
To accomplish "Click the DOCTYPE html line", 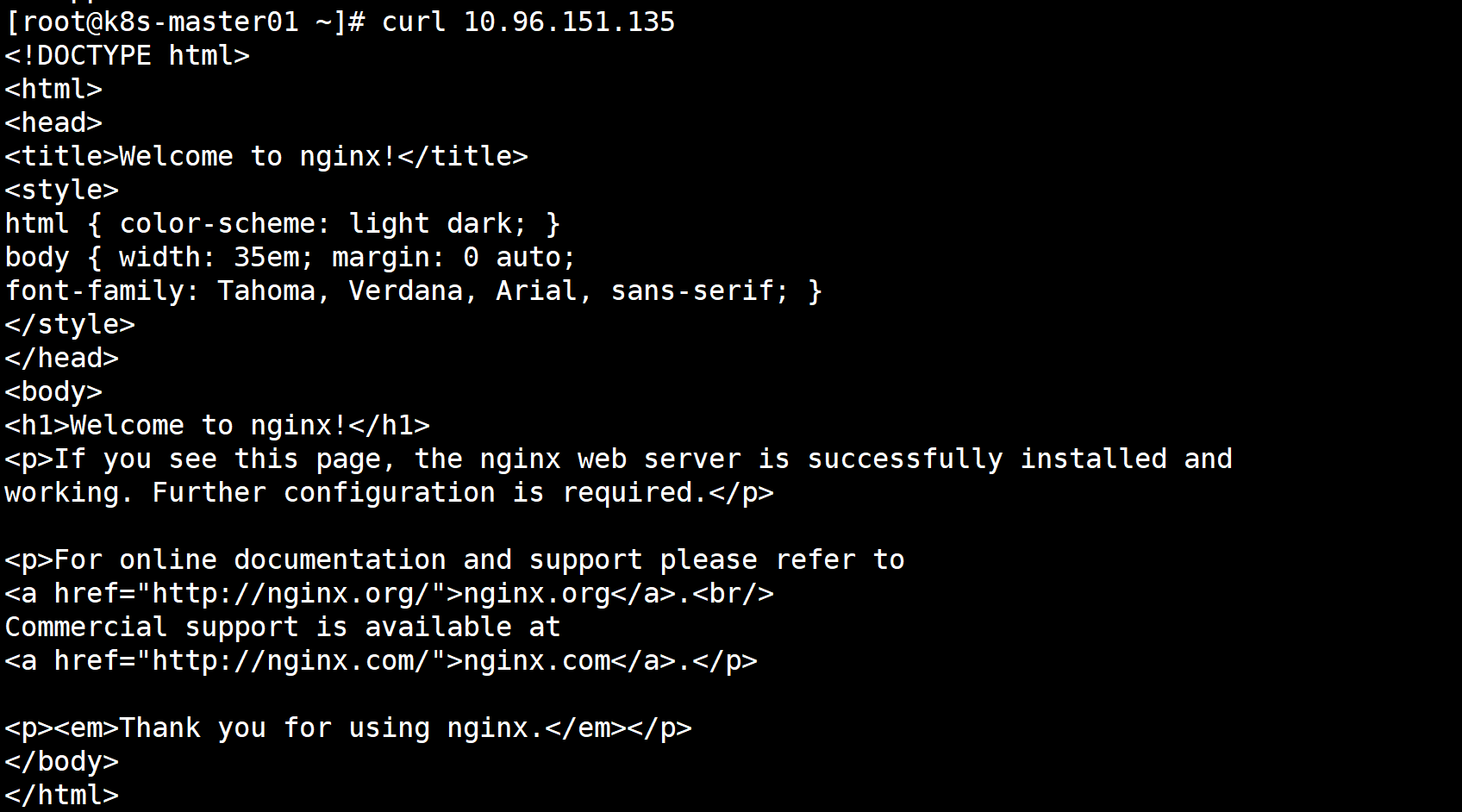I will pyautogui.click(x=127, y=56).
